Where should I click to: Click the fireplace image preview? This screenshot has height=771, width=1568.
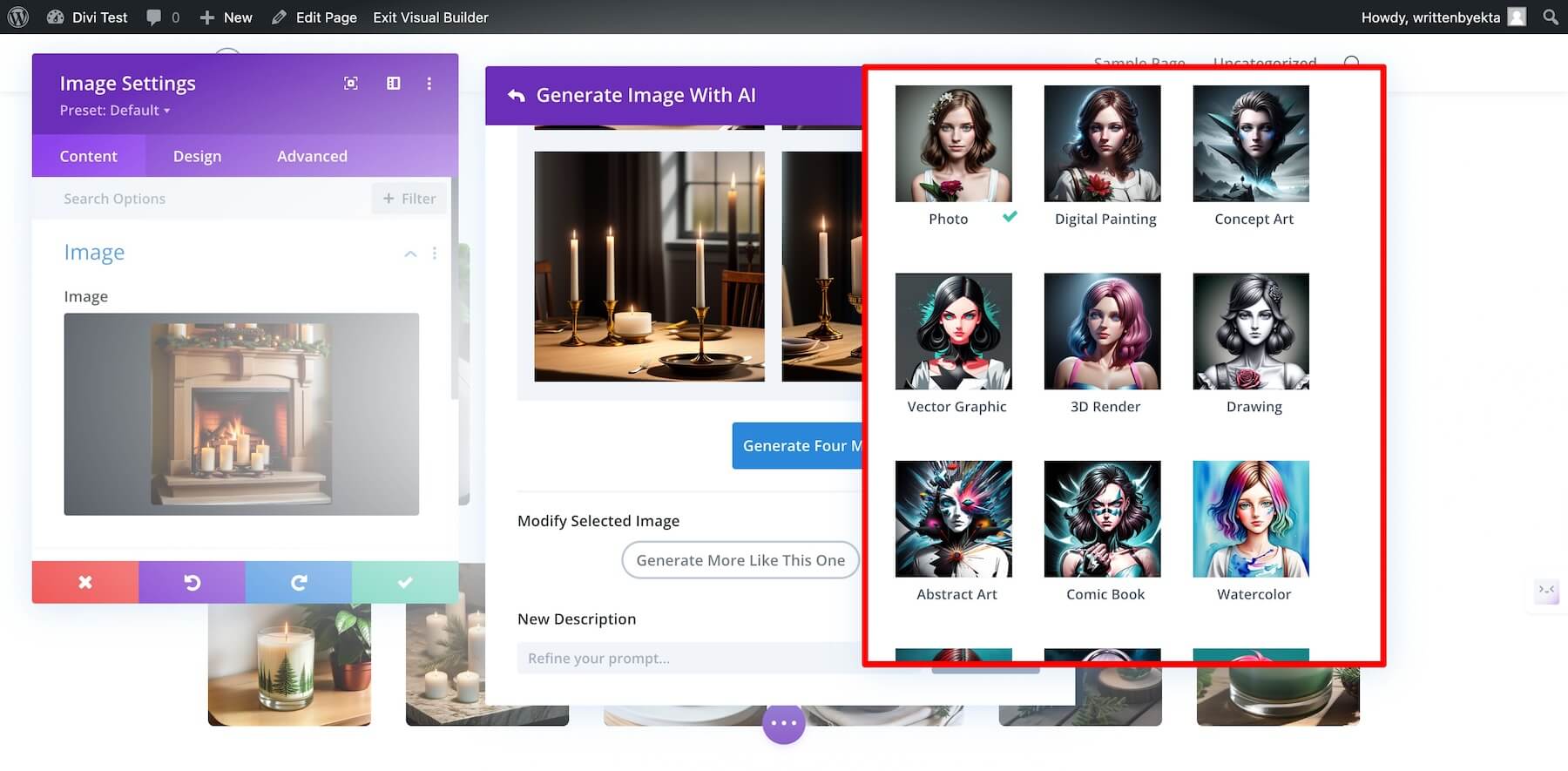click(x=241, y=414)
